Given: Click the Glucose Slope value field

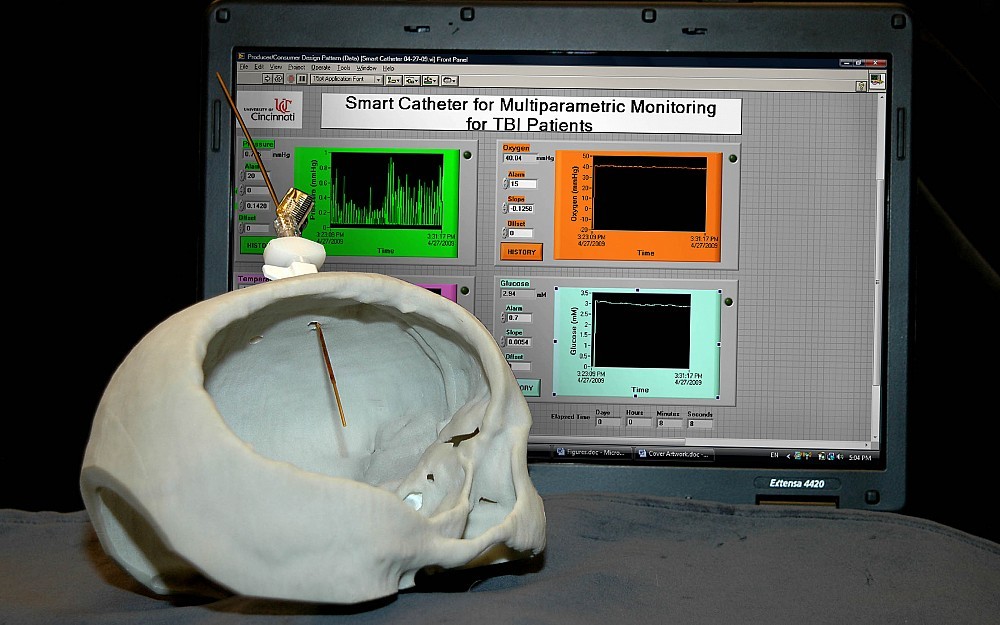Looking at the screenshot, I should click(518, 342).
